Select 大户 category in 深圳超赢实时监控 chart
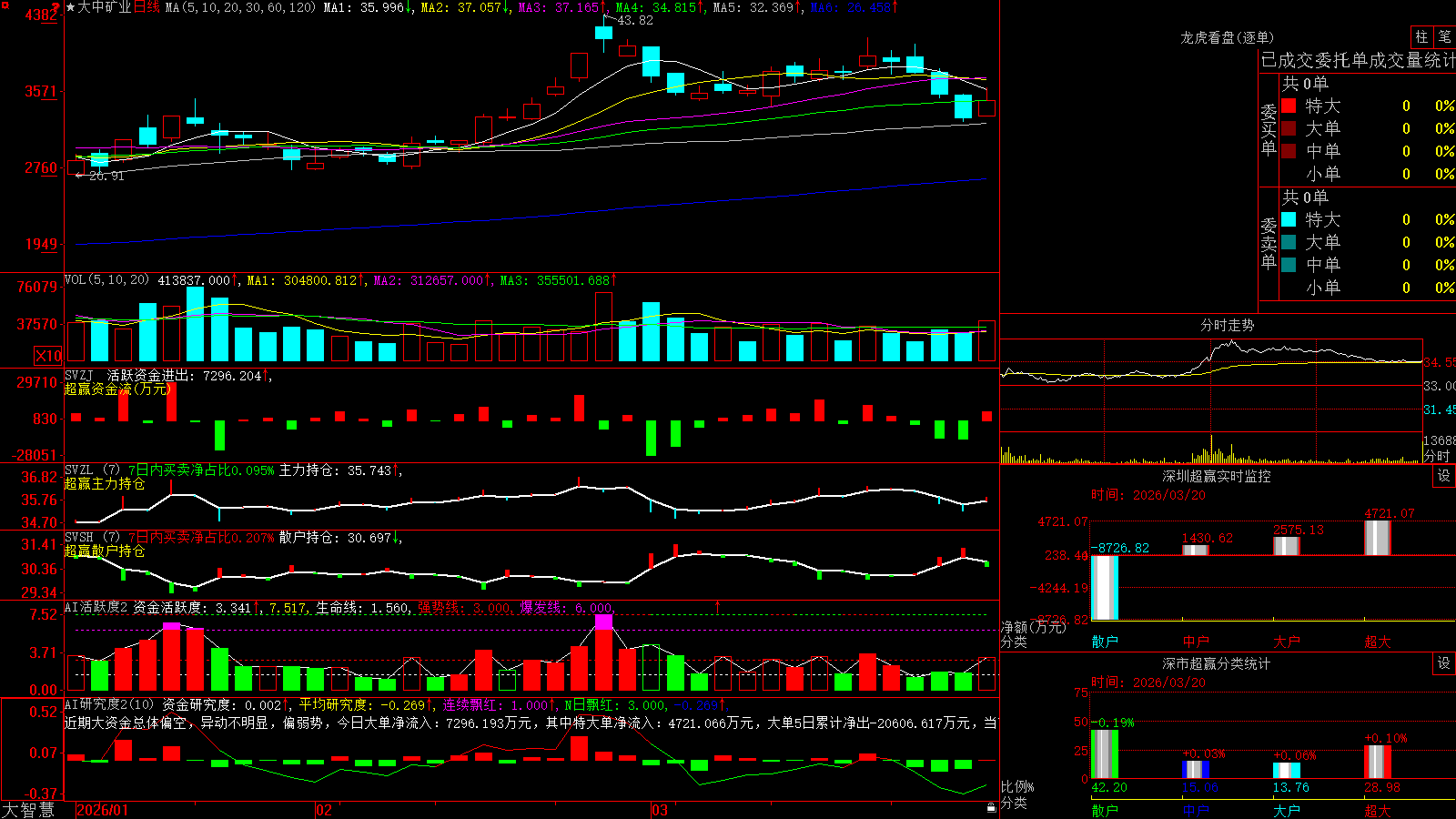This screenshot has width=1456, height=819. 1287,642
